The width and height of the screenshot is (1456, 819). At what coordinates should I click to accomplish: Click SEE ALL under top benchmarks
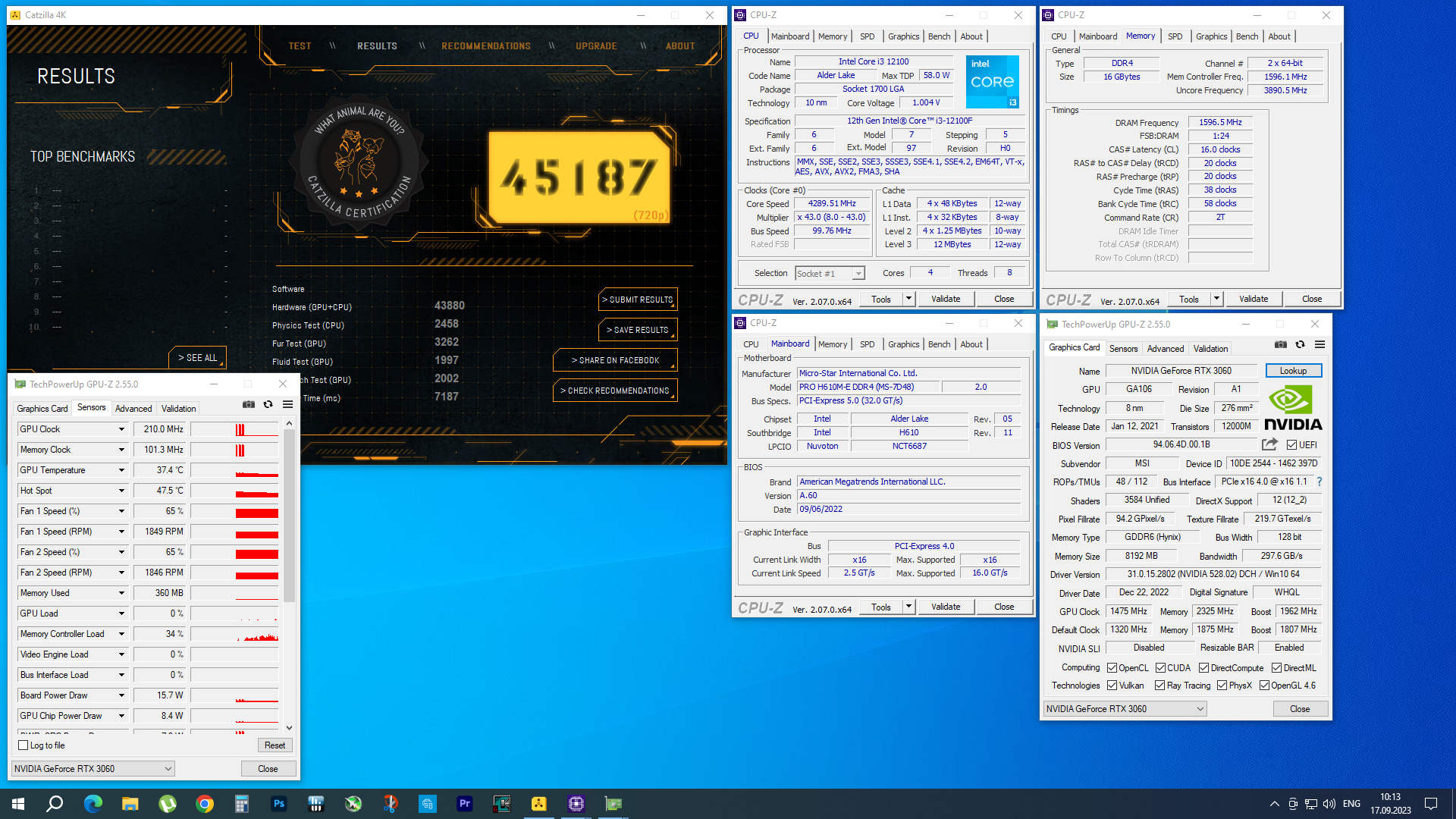pyautogui.click(x=197, y=358)
